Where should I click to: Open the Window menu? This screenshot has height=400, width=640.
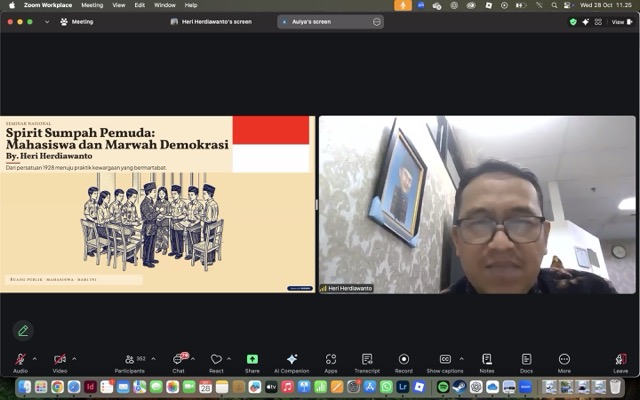[165, 5]
